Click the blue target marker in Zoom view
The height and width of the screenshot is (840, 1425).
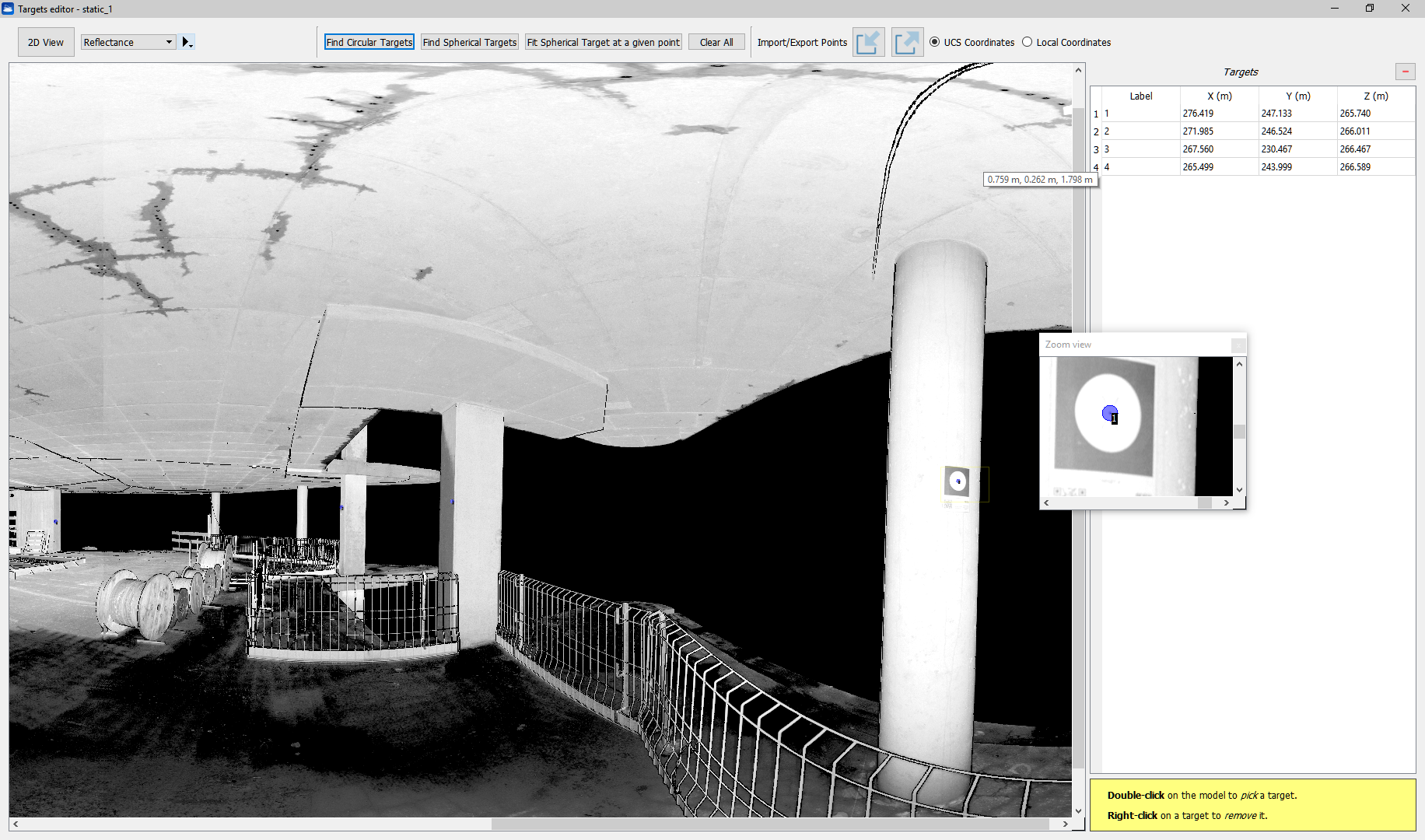click(x=1109, y=413)
